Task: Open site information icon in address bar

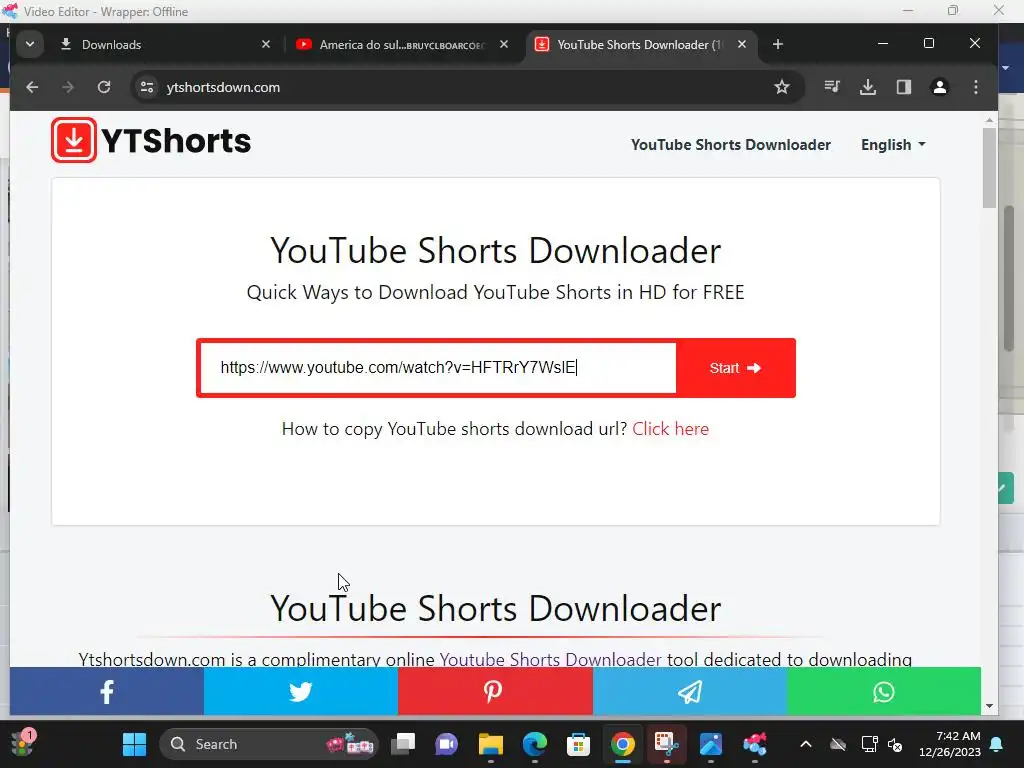Action: pyautogui.click(x=147, y=87)
